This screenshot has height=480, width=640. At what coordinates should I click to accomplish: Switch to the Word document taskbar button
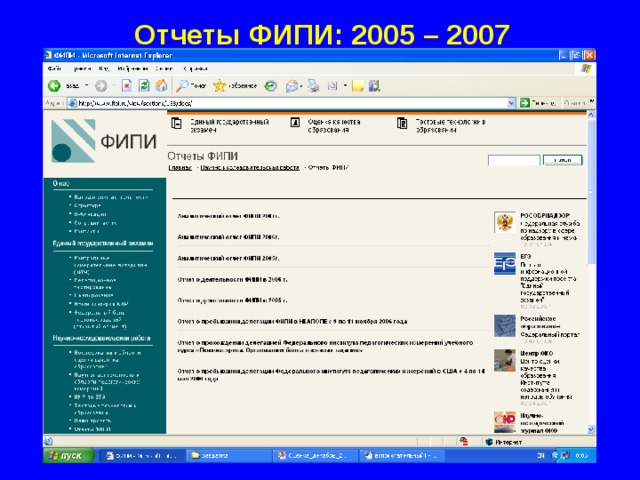pyautogui.click(x=401, y=456)
